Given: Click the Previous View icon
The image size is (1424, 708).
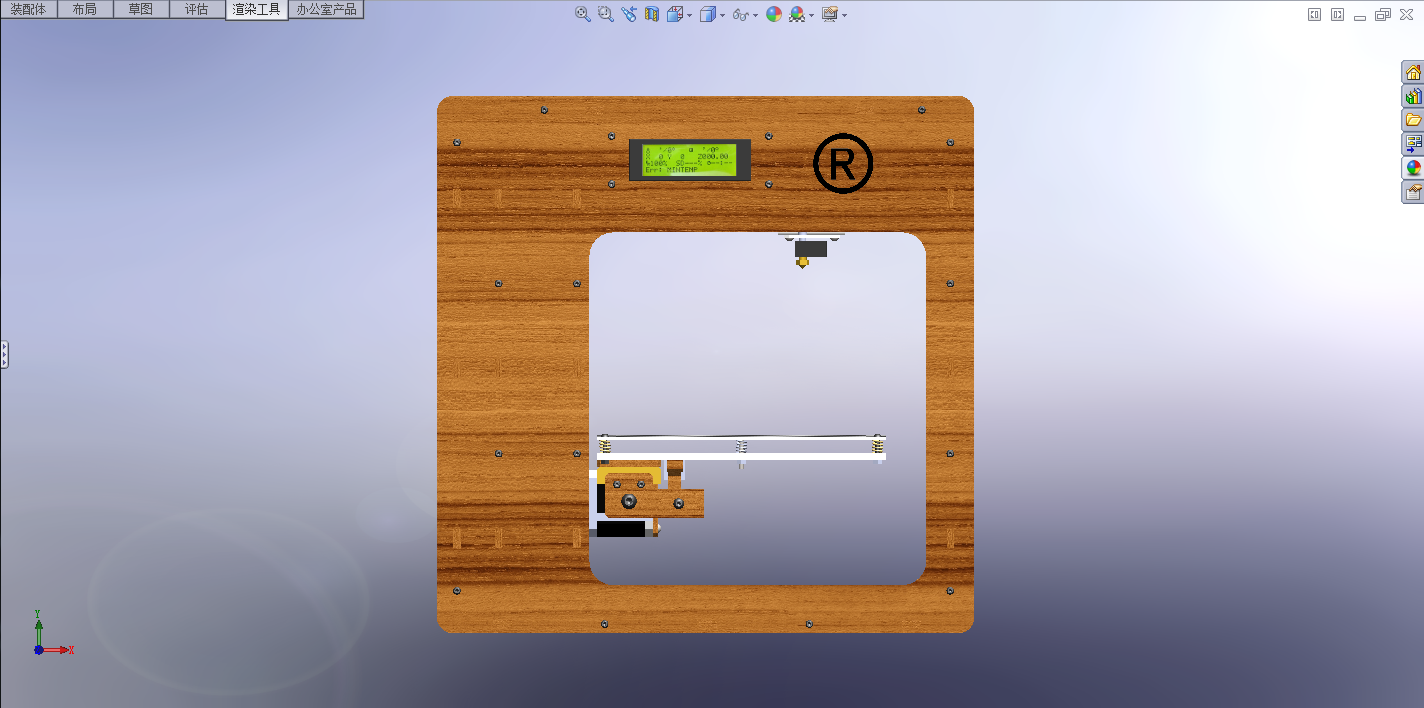Looking at the screenshot, I should pyautogui.click(x=629, y=14).
